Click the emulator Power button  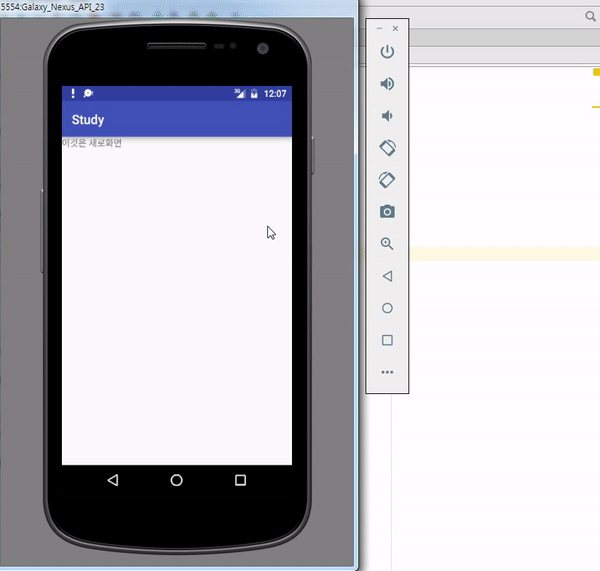387,52
